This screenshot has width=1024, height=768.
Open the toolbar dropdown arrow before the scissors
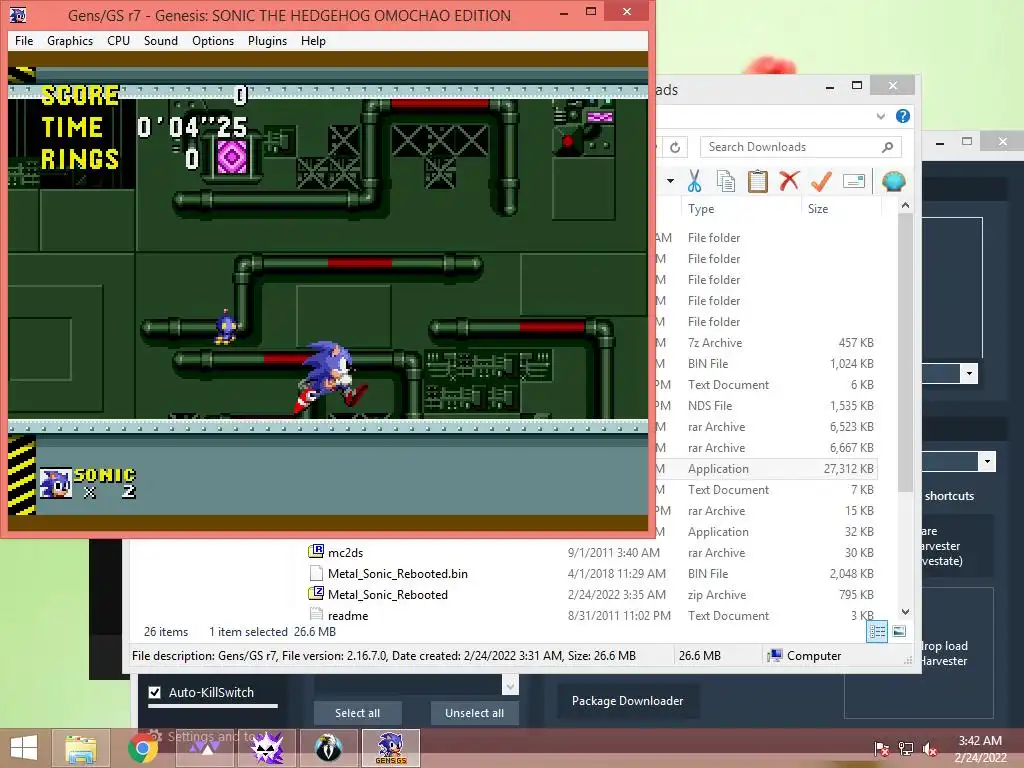(671, 181)
